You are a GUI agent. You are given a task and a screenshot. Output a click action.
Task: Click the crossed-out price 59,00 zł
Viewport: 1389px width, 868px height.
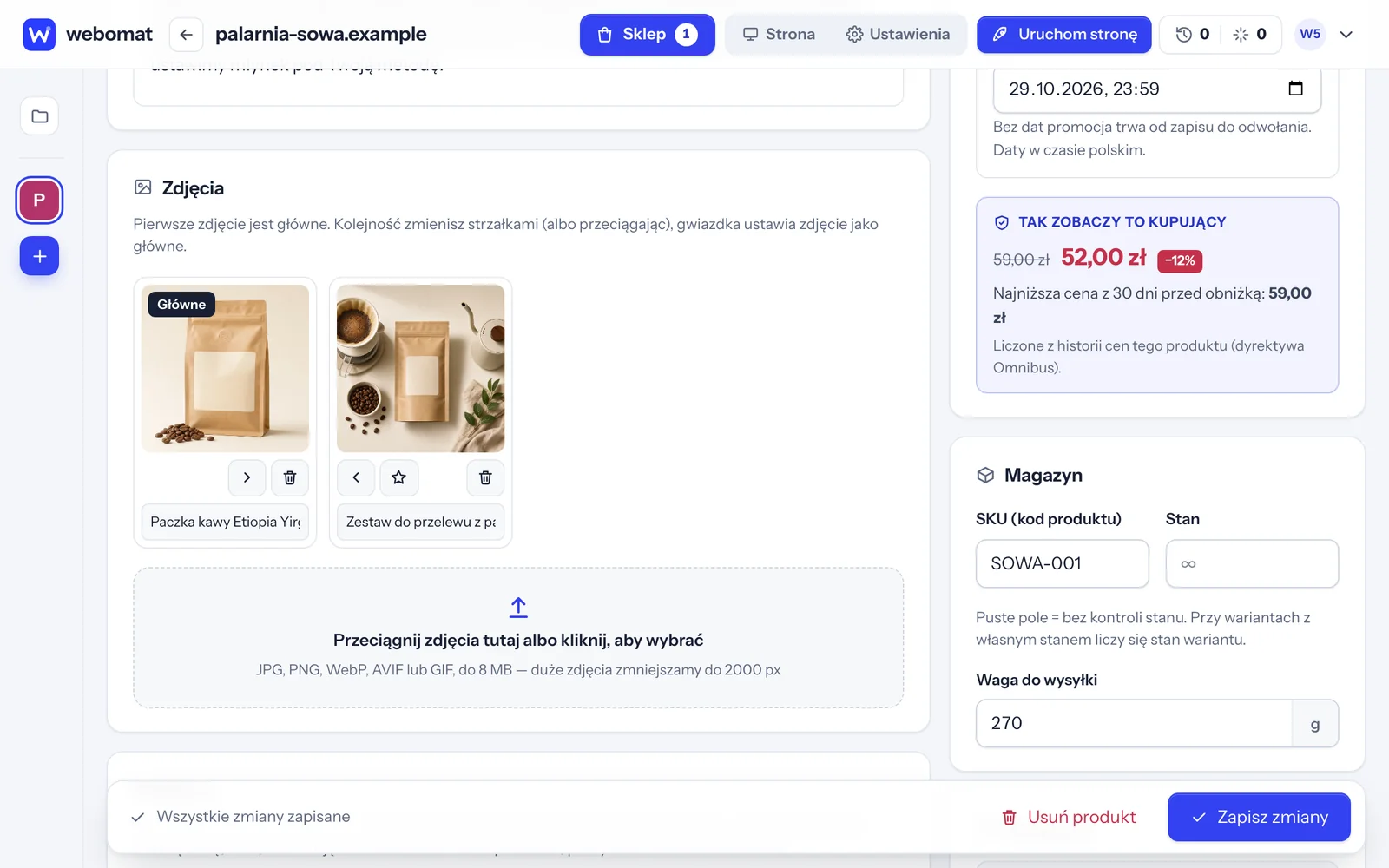[x=1021, y=260]
